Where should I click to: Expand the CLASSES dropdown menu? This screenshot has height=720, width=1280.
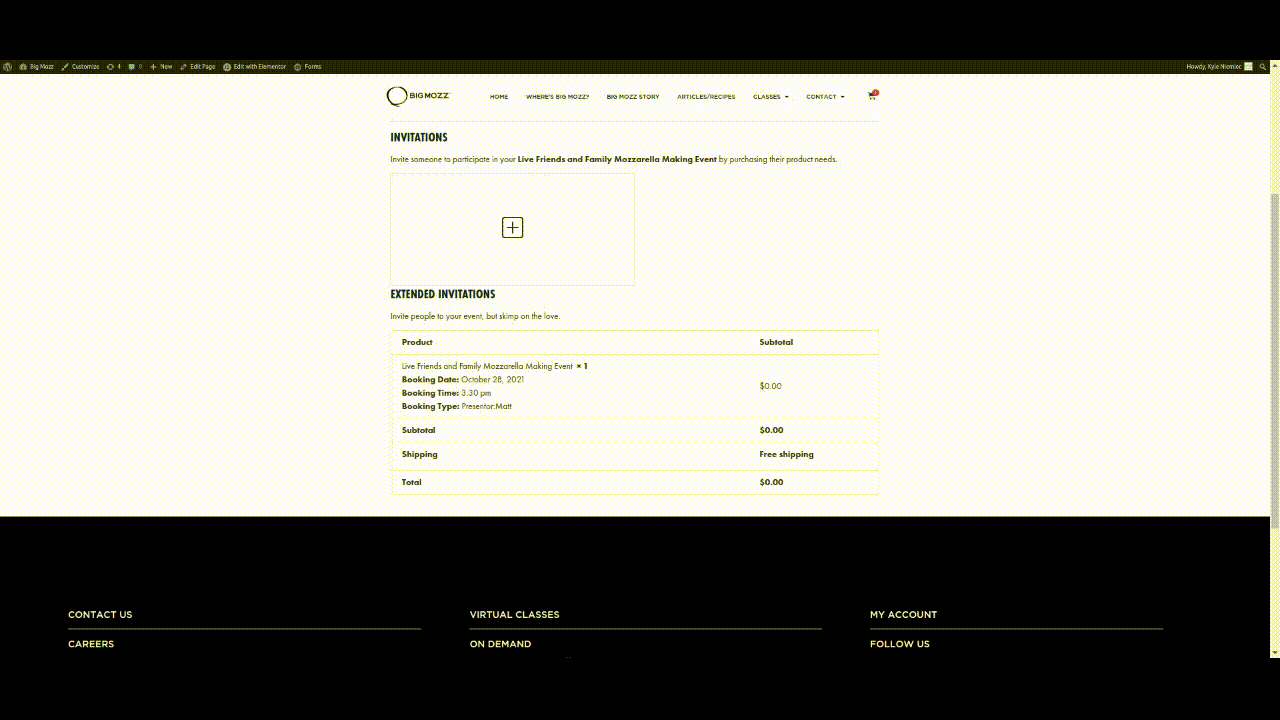click(770, 97)
